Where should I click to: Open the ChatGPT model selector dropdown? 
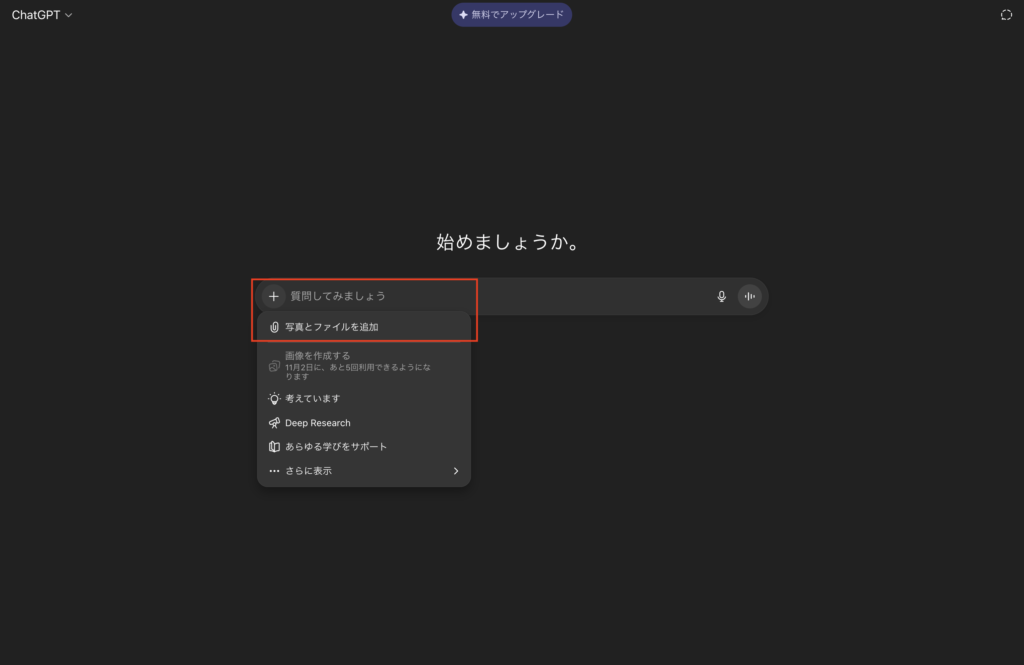coord(40,15)
